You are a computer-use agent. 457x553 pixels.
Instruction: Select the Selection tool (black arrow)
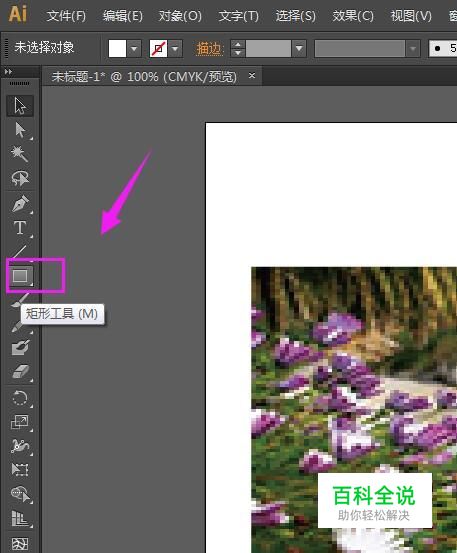[20, 106]
